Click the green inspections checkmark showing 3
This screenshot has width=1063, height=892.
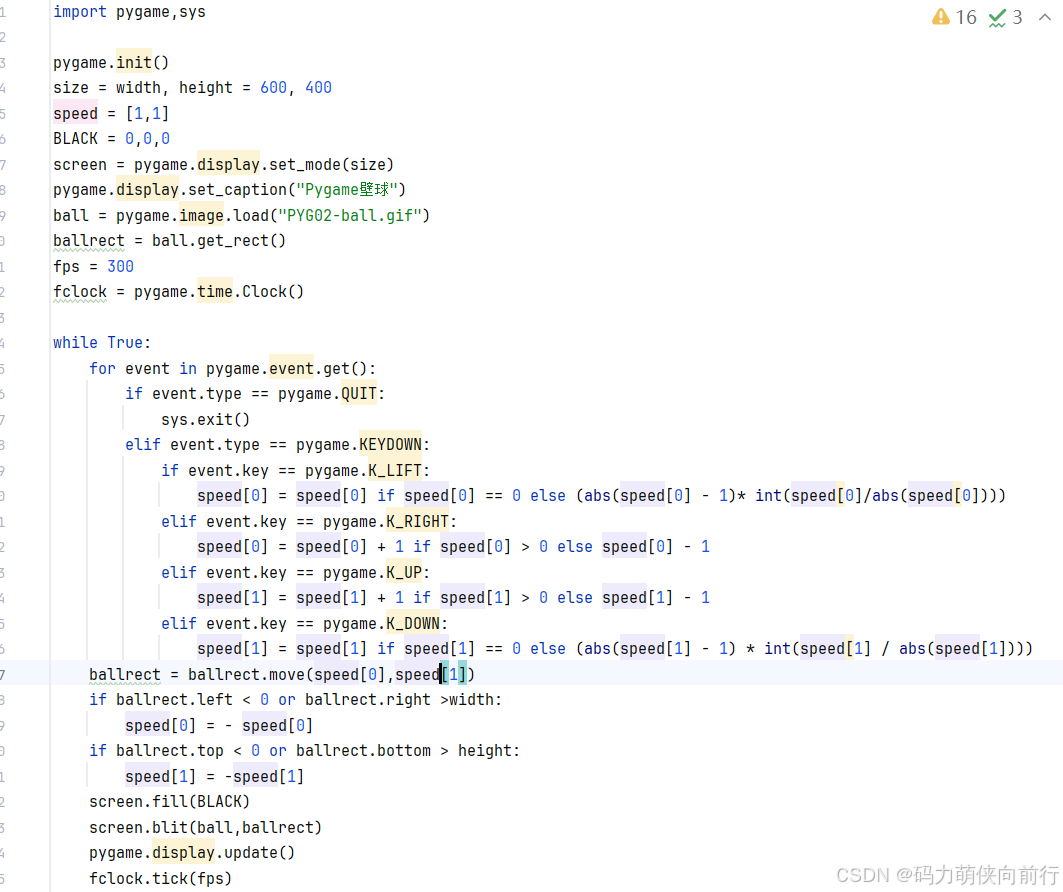997,17
